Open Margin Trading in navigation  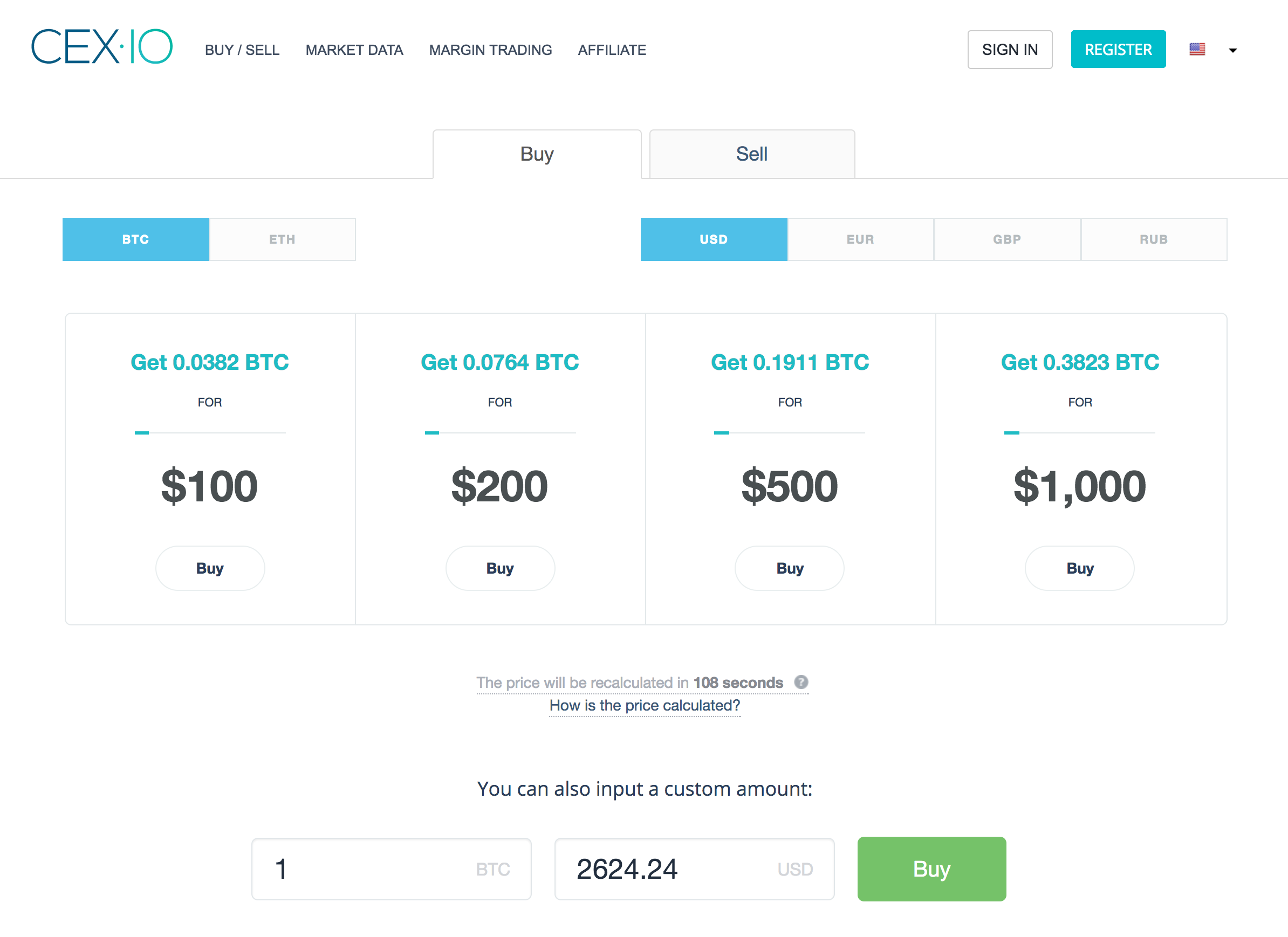(x=490, y=50)
